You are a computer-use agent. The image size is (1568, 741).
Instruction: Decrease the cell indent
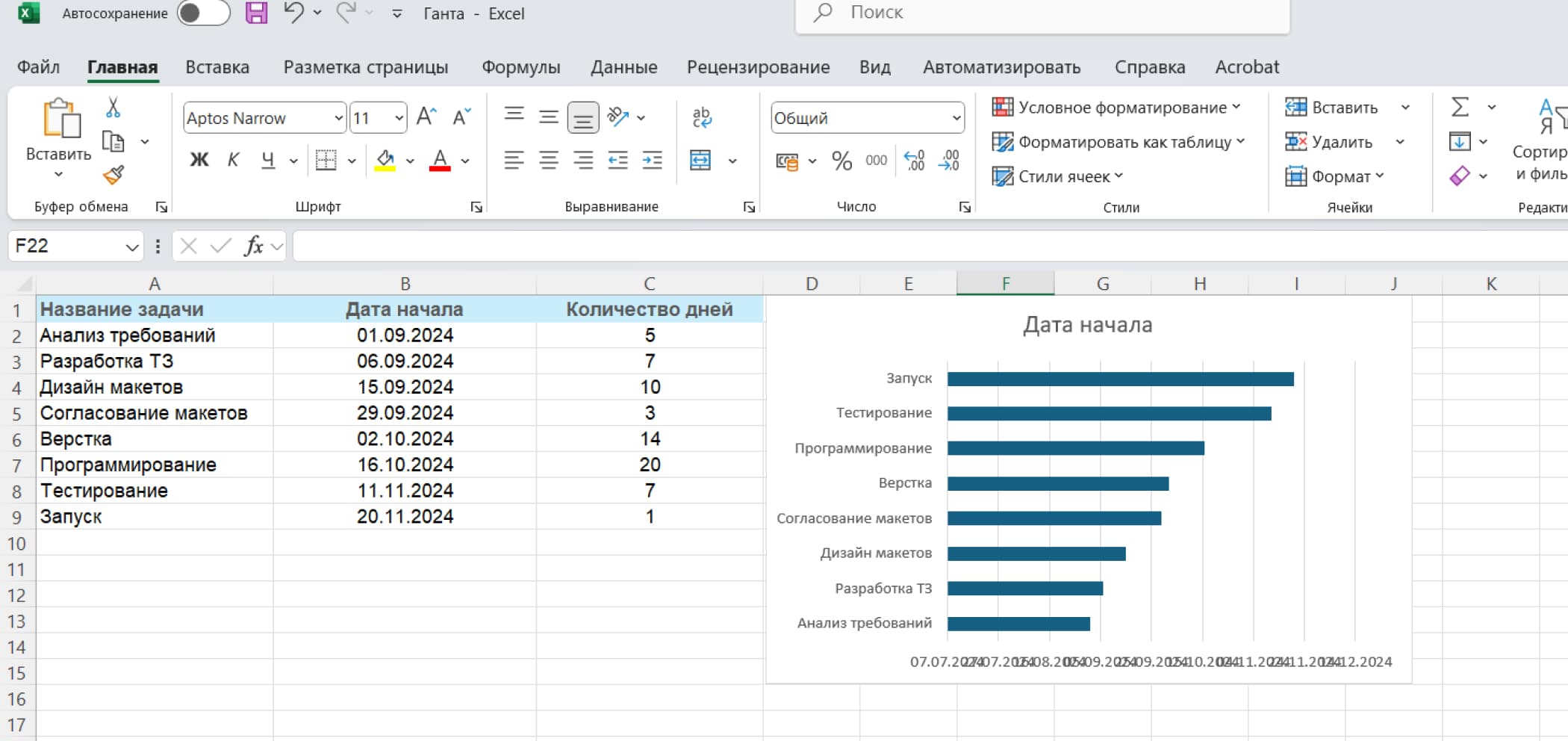[x=617, y=160]
